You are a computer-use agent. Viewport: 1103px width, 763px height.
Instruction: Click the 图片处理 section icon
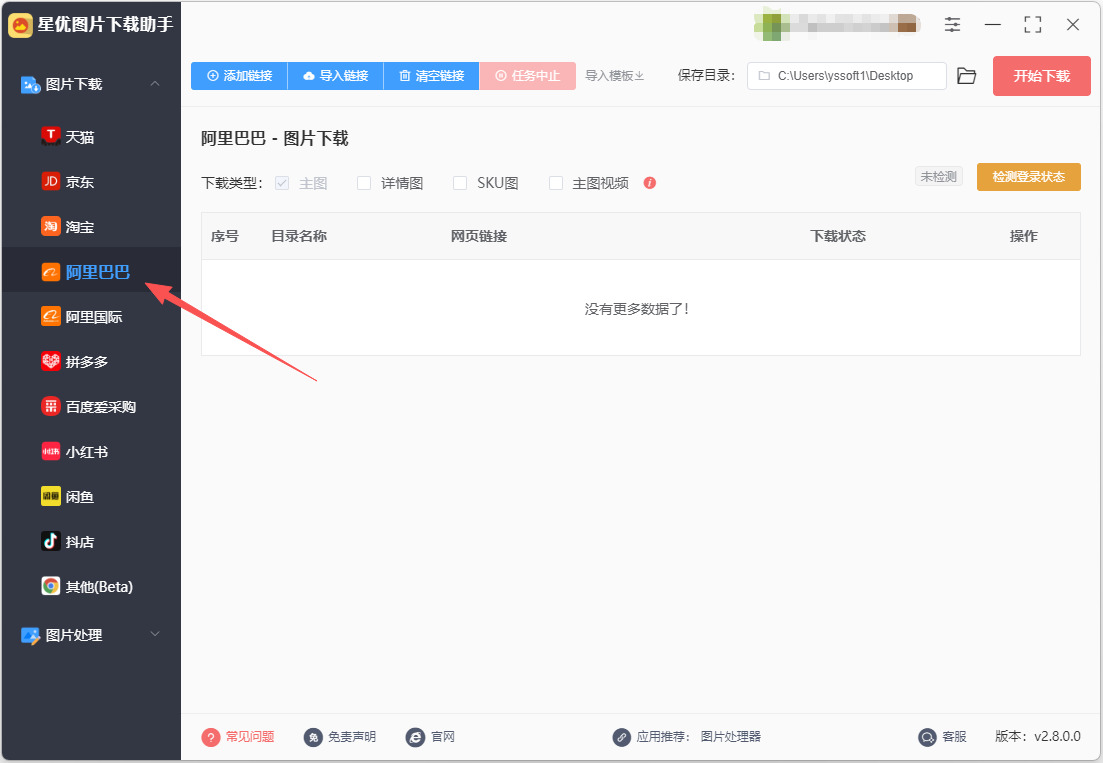pyautogui.click(x=30, y=636)
